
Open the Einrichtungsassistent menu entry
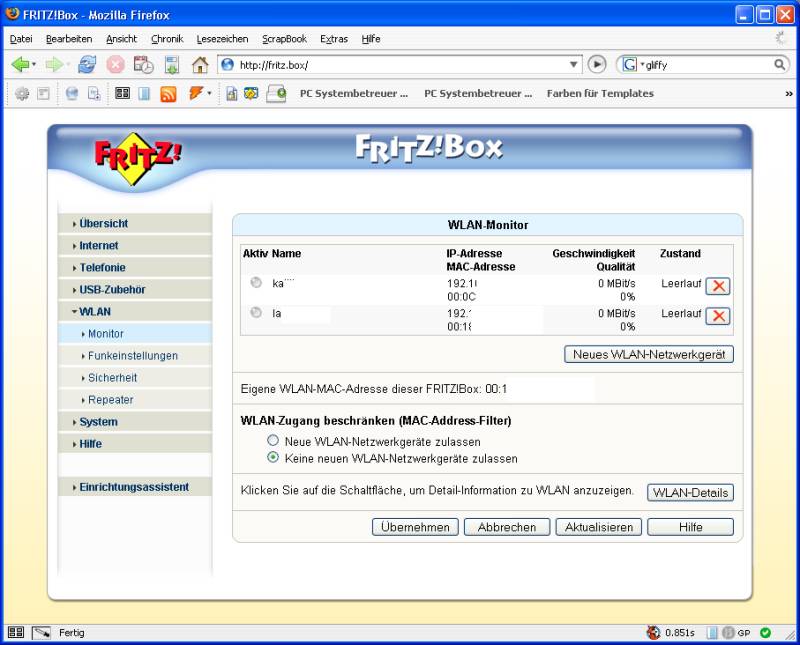[x=134, y=487]
